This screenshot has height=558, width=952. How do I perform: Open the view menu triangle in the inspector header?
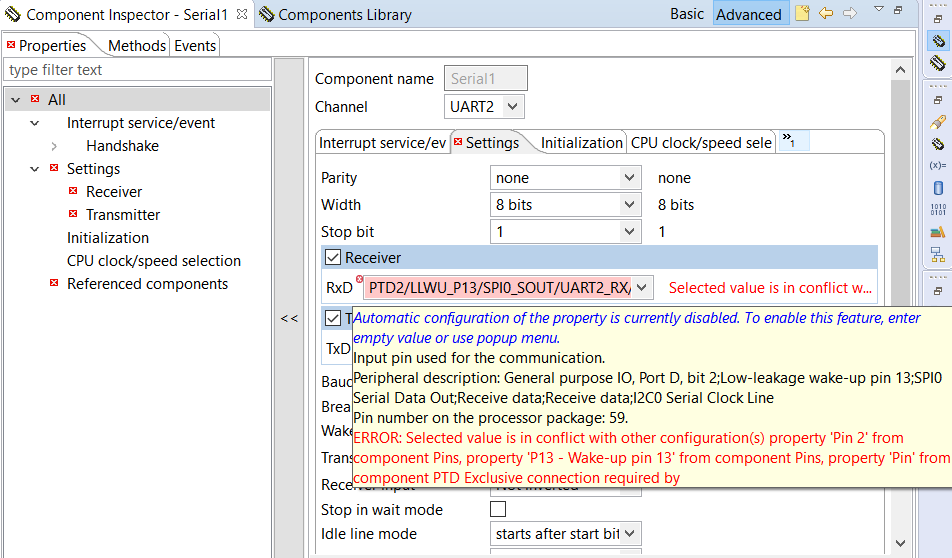pos(879,9)
